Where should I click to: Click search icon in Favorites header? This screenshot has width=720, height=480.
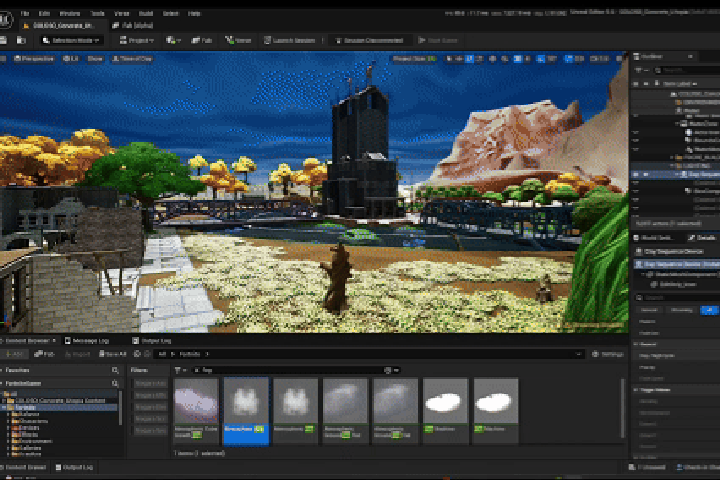pyautogui.click(x=115, y=370)
